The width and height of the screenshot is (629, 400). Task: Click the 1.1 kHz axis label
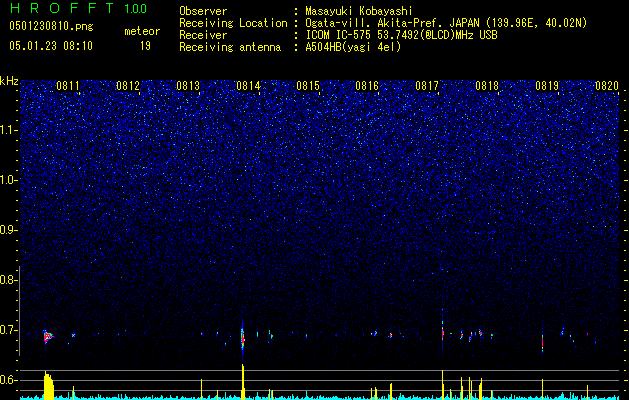[8, 130]
